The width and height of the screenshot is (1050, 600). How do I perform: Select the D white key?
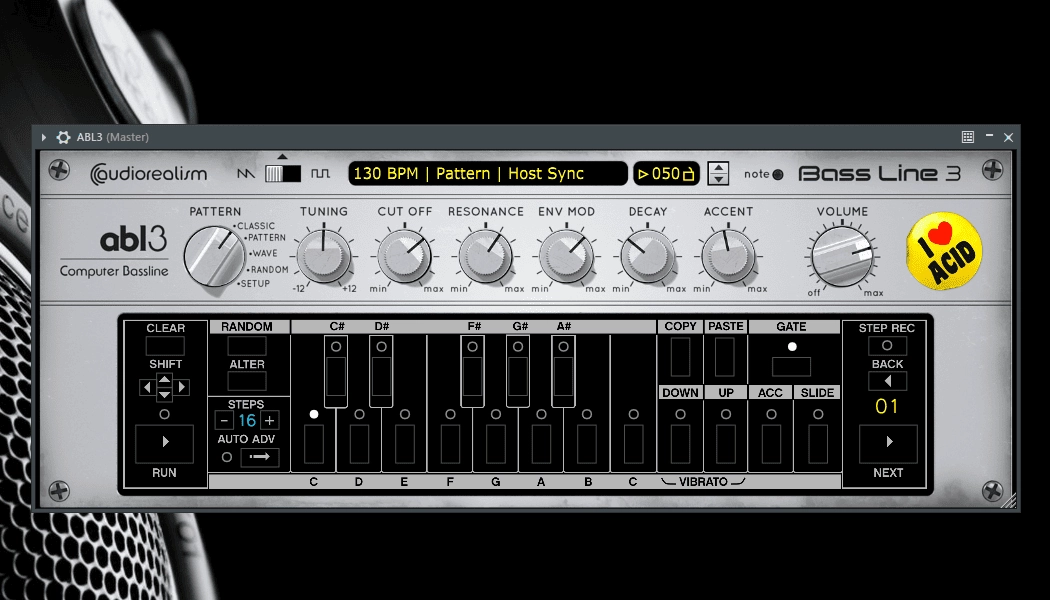click(x=359, y=443)
